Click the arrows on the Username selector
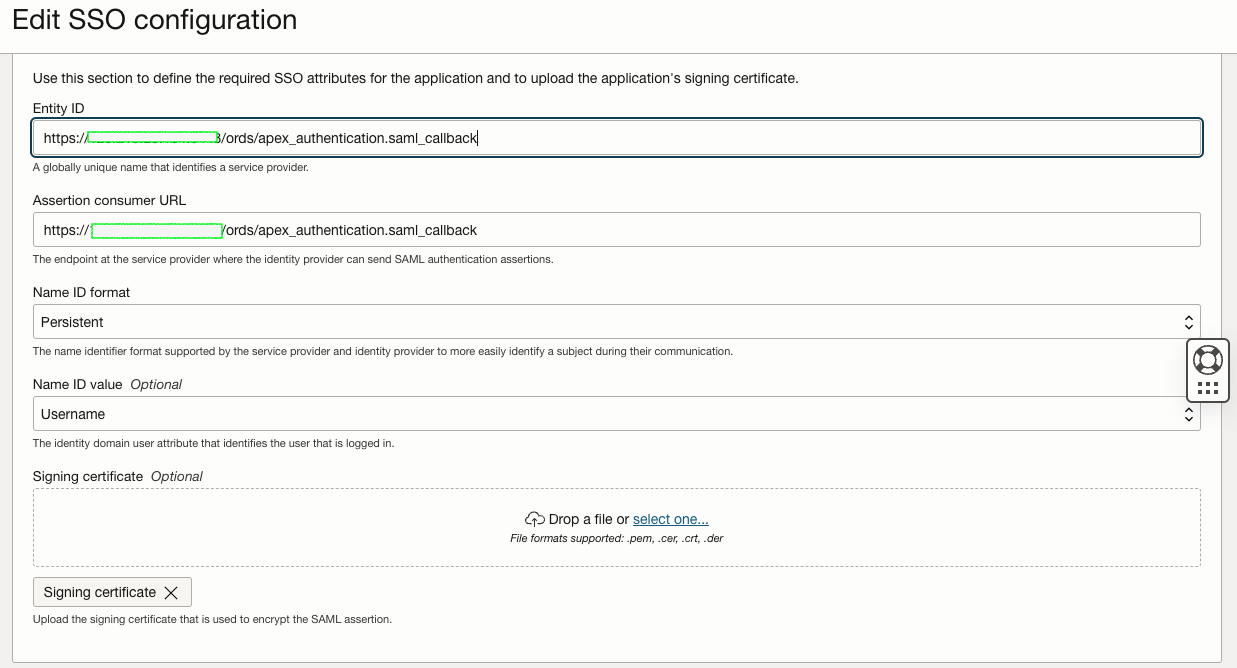1237x668 pixels. coord(1188,414)
